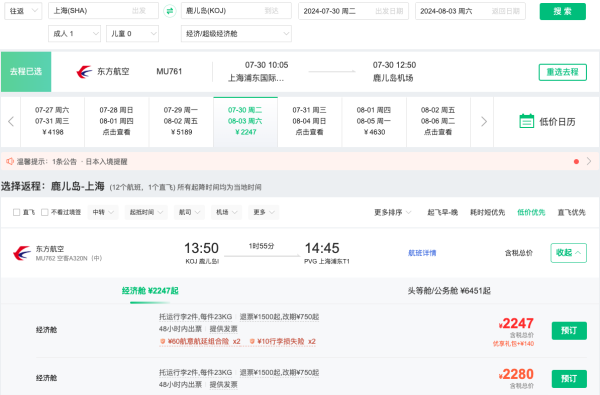Image resolution: width=600 pixels, height=395 pixels.
Task: Click the announcement speaker icon
Action: (x=10, y=162)
